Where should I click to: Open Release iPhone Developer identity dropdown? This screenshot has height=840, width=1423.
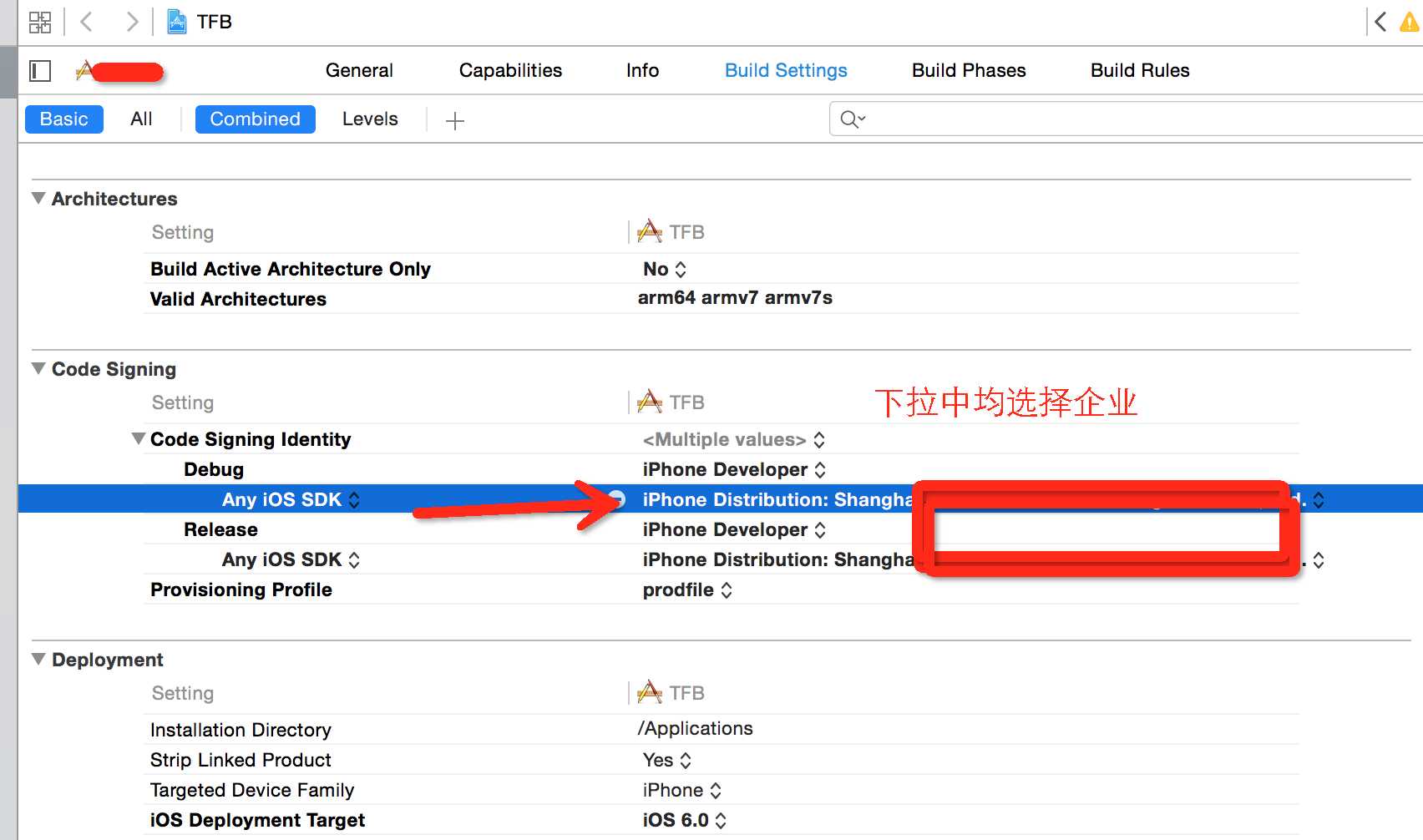[x=734, y=529]
